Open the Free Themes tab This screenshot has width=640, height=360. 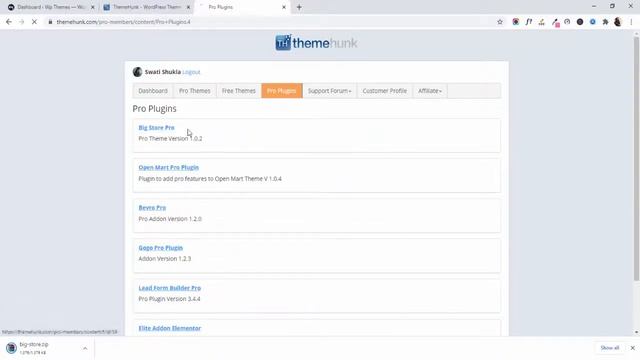click(x=239, y=91)
